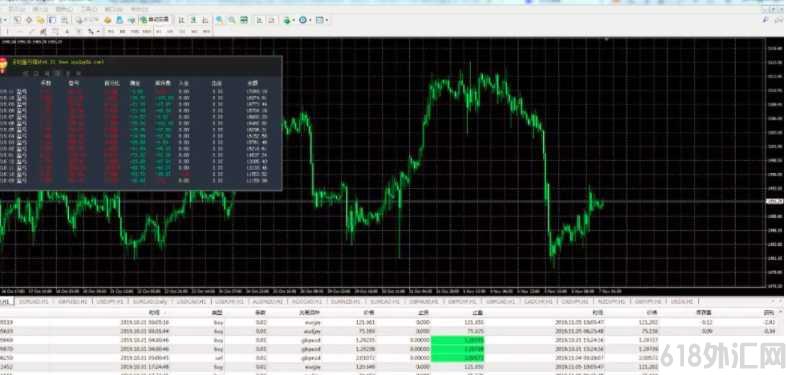Viewport: 788px width, 375px height.
Task: Select the line chart type icon
Action: click(x=205, y=20)
